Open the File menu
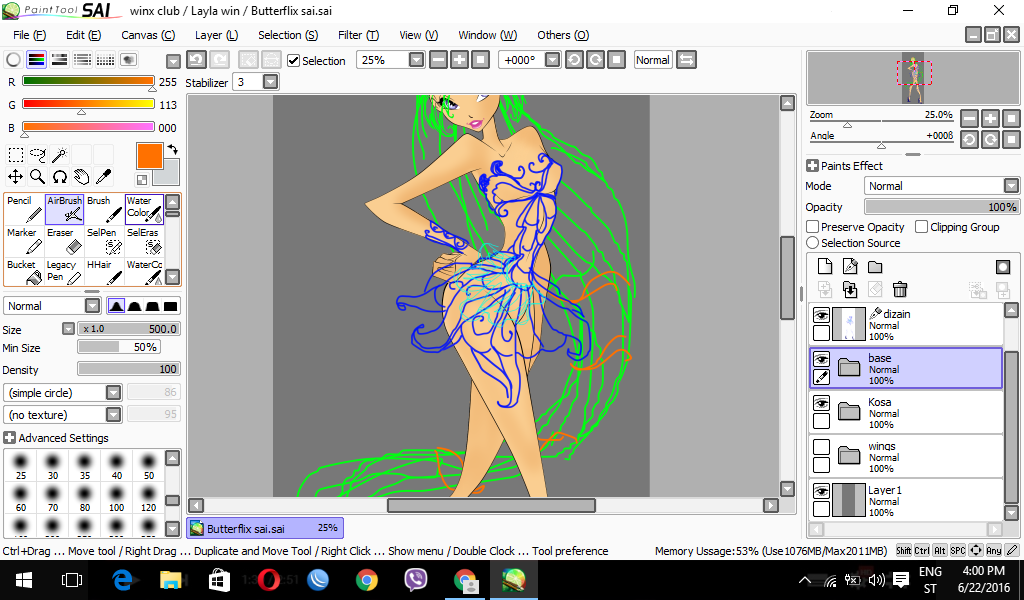Screen dimensions: 1024x600 point(29,35)
